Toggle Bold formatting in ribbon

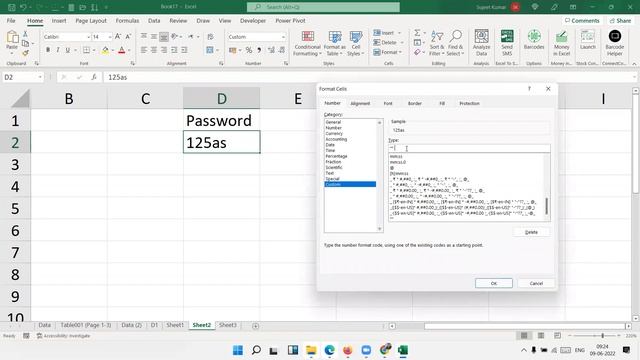pyautogui.click(x=48, y=50)
